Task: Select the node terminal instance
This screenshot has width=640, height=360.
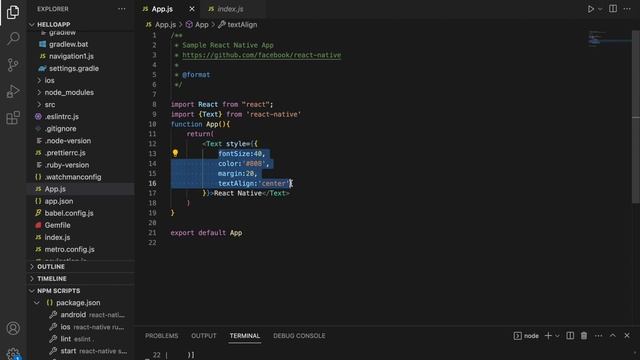Action: [526, 336]
